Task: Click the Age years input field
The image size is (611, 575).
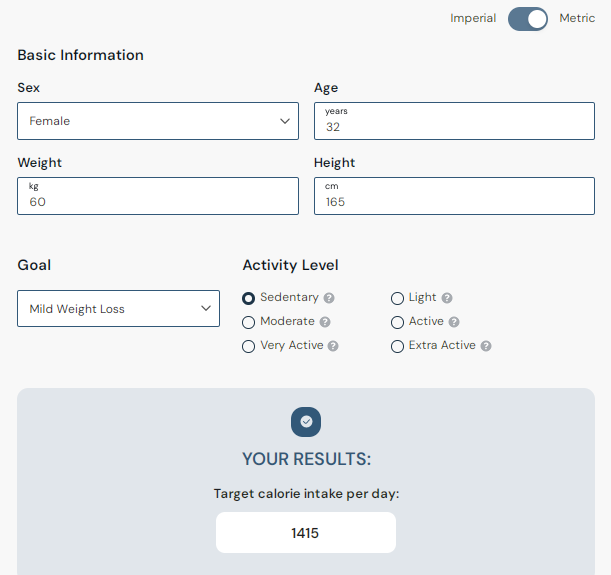Action: coord(454,121)
